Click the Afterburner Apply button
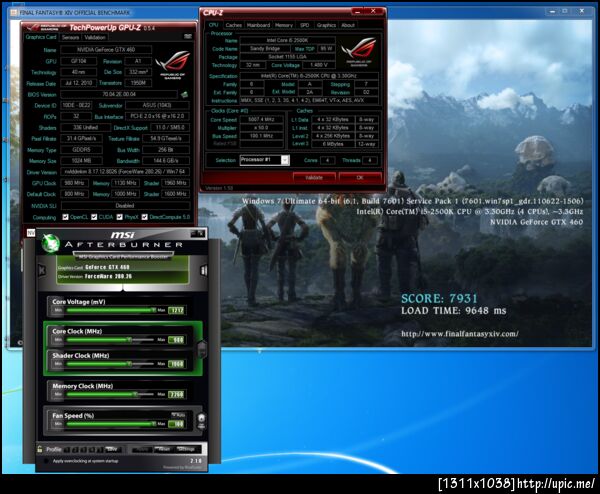The image size is (600, 494). pos(141,450)
